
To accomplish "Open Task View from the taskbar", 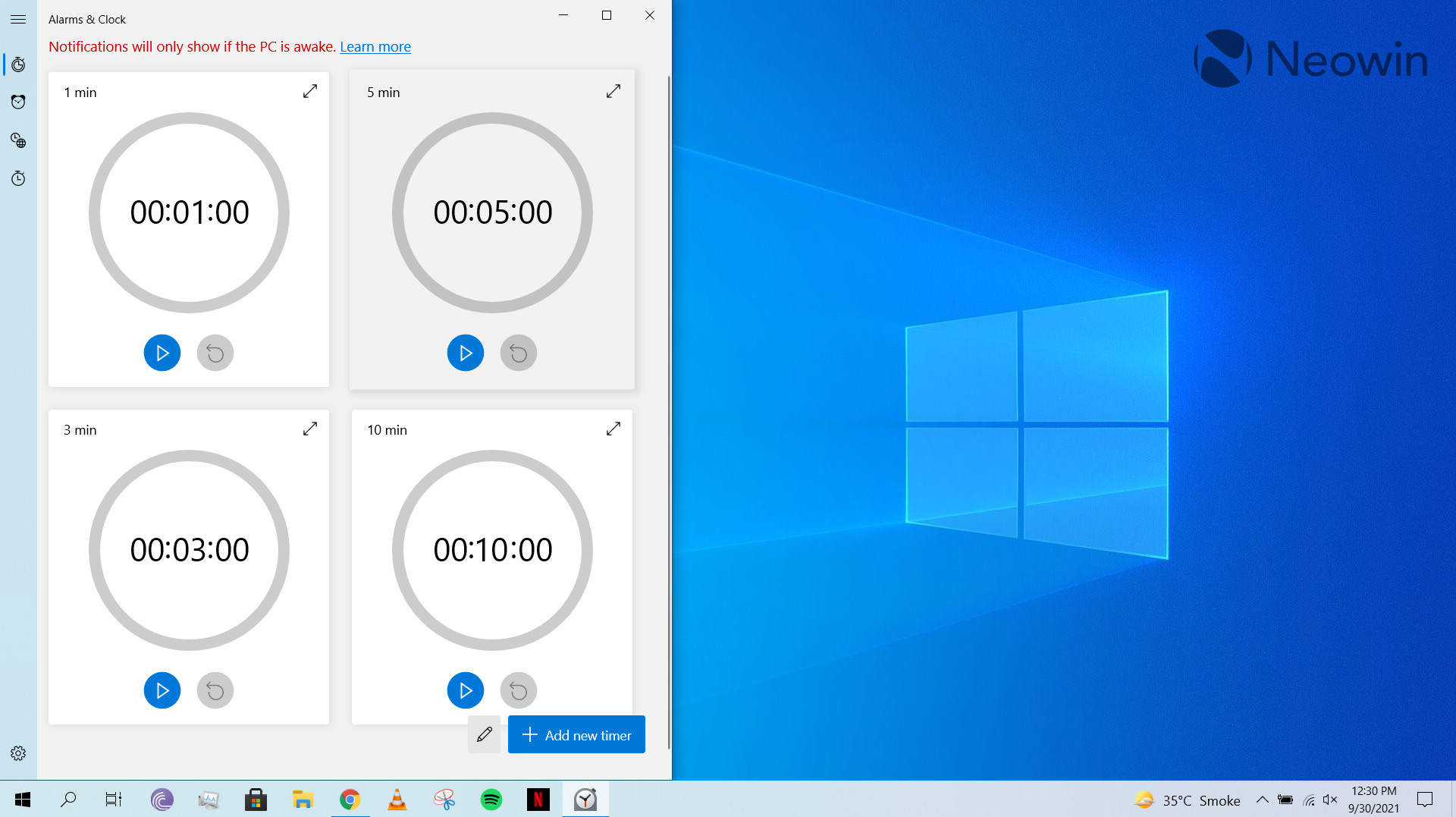I will [x=114, y=800].
